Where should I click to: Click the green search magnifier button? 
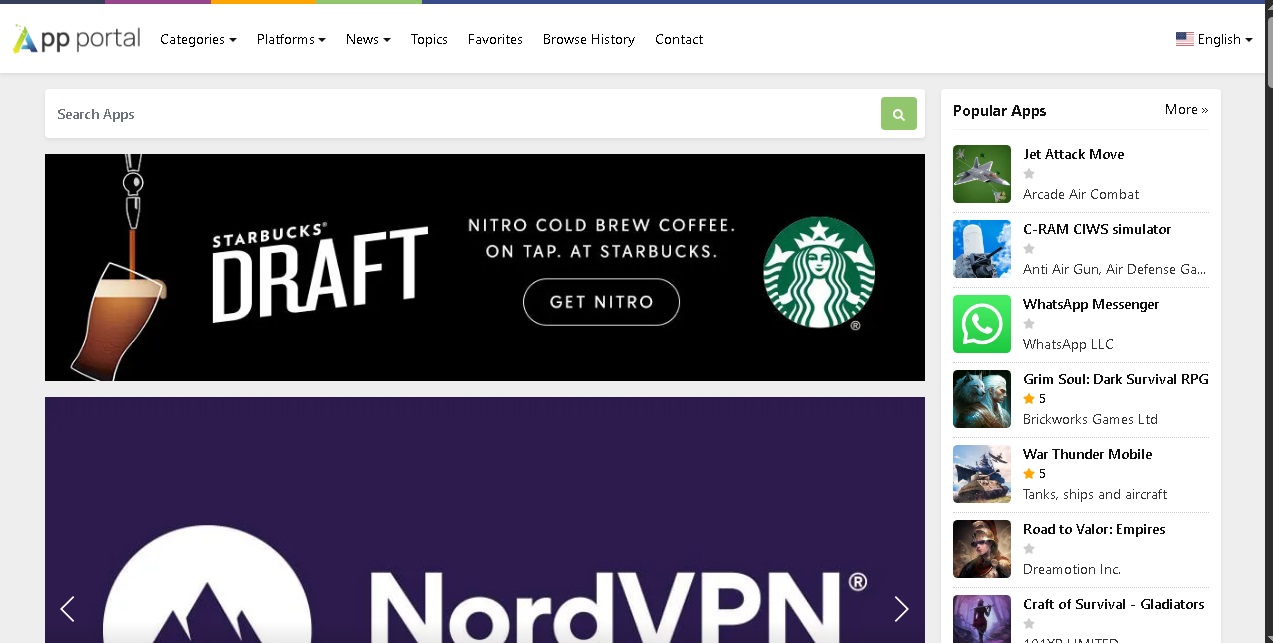[x=898, y=114]
